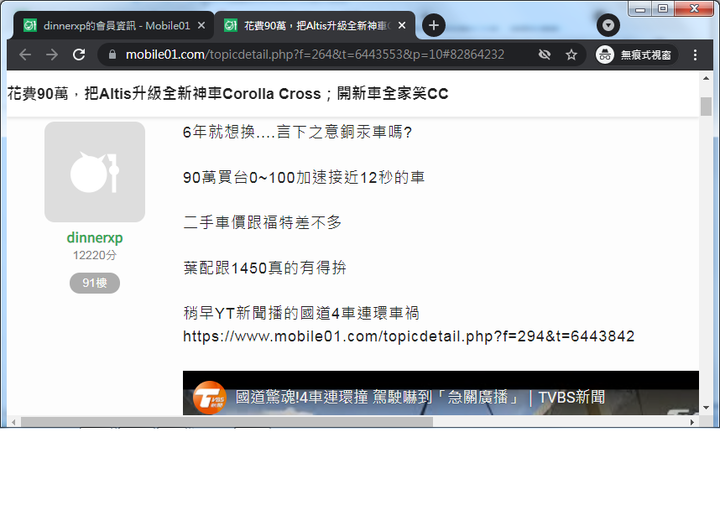Click the horizontal scrollbar thumb
The height and width of the screenshot is (531, 720).
[227, 422]
